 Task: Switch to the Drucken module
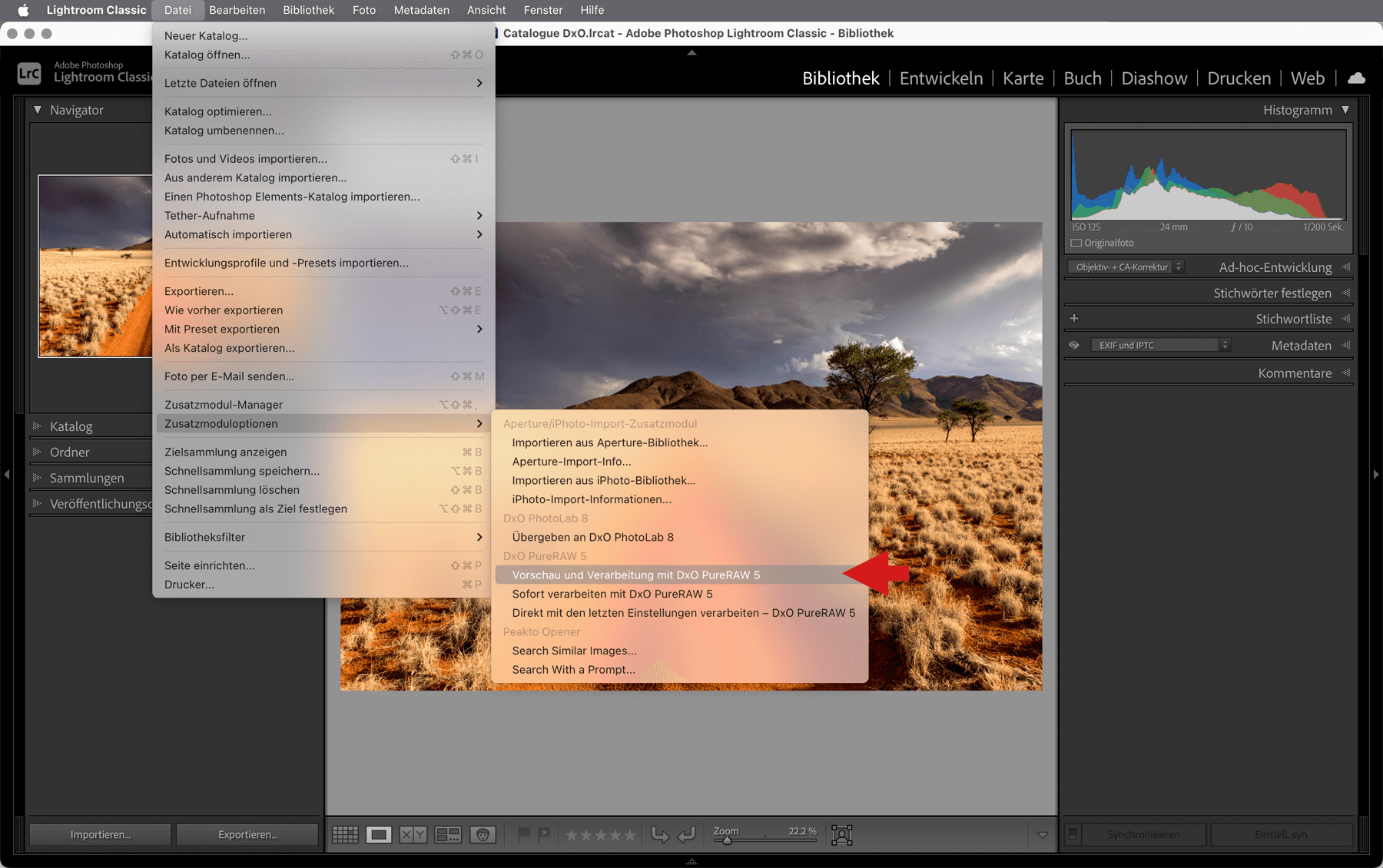(x=1239, y=78)
